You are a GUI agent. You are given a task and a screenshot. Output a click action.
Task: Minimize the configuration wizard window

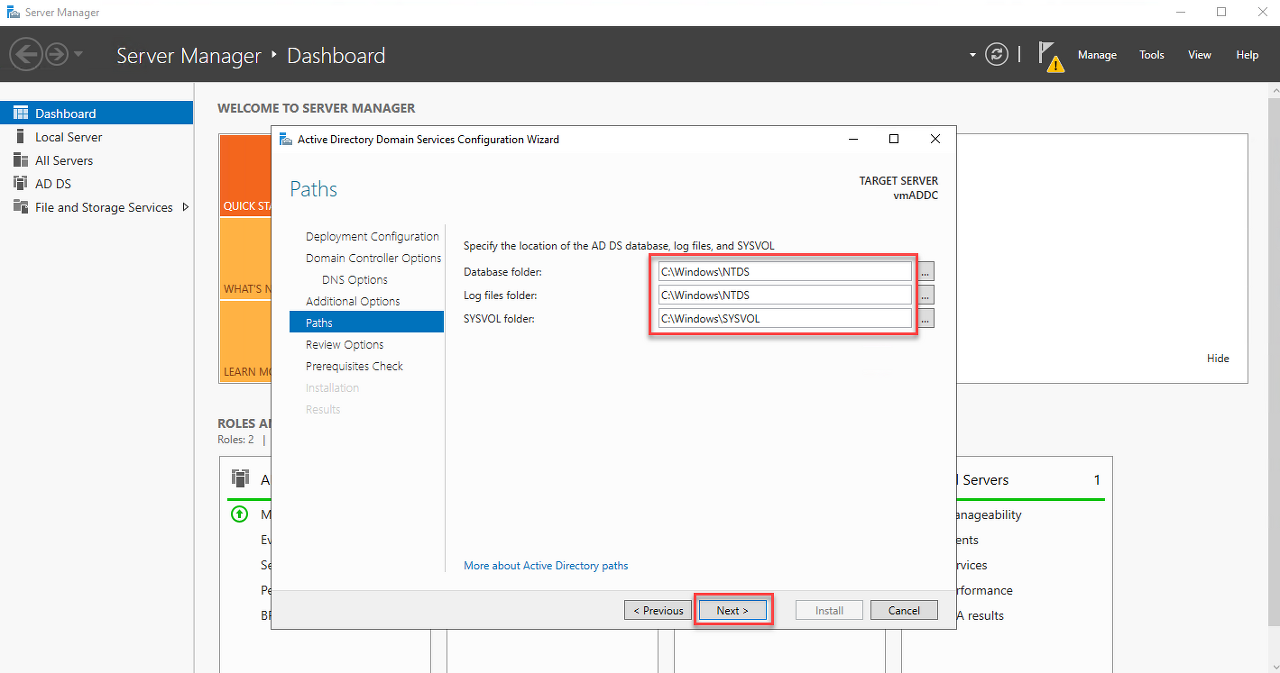(853, 139)
